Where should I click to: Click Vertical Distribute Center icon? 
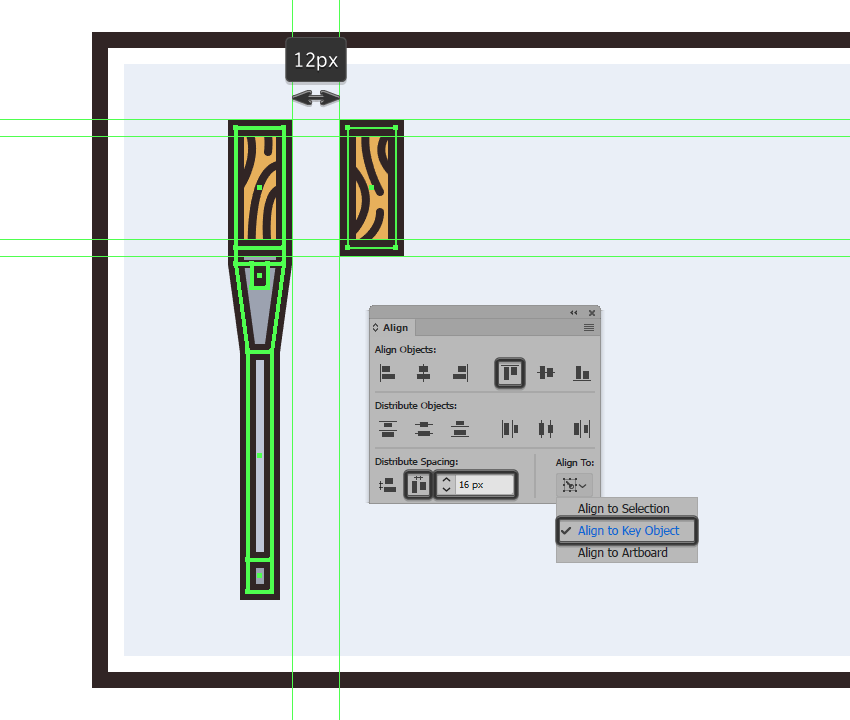click(x=423, y=429)
